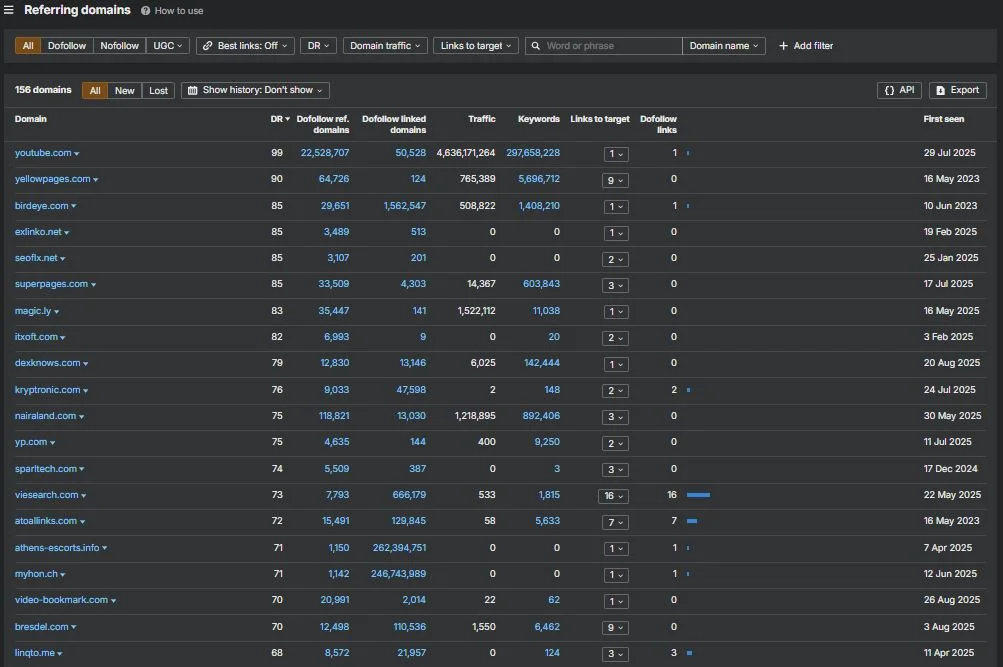Image resolution: width=1003 pixels, height=667 pixels.
Task: Click 1,562,547 linked domains value
Action: coord(404,206)
